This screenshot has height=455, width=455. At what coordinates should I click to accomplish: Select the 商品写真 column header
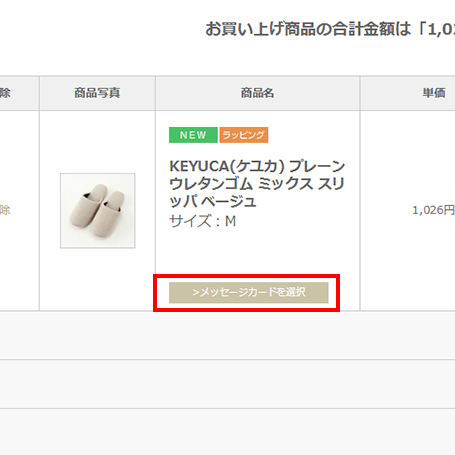(97, 93)
